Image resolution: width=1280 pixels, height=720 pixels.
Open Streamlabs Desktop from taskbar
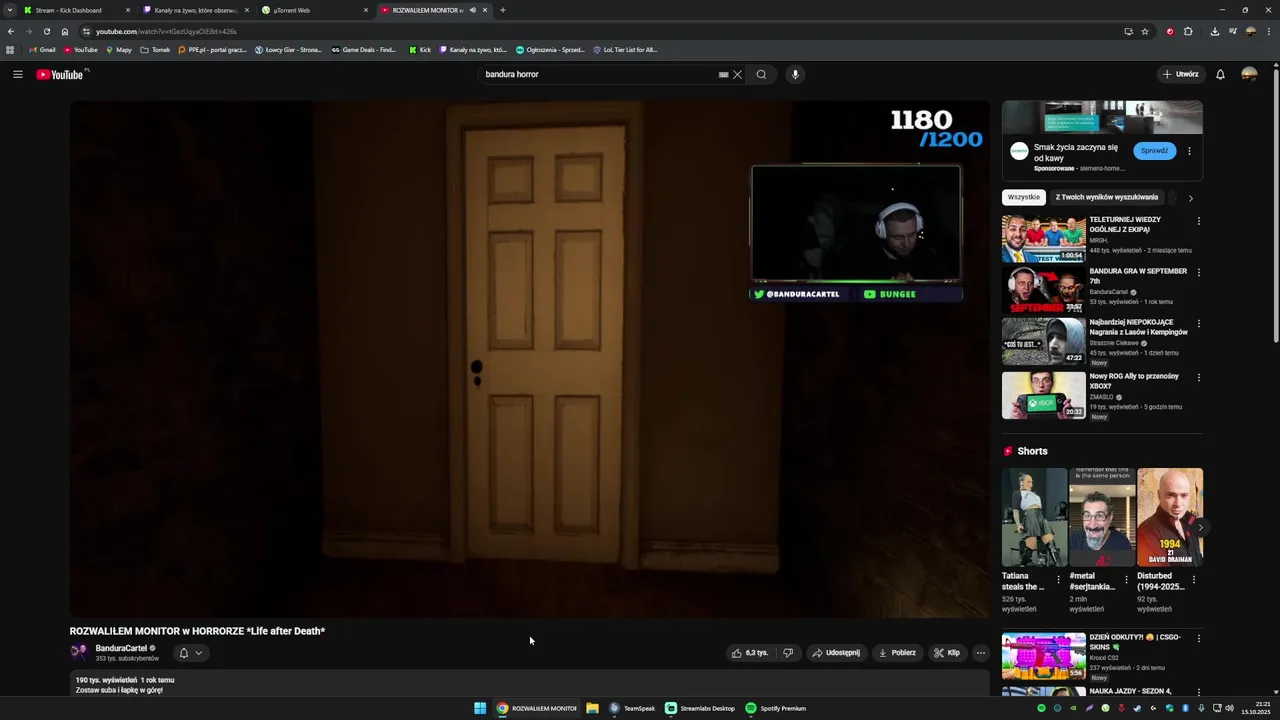pos(700,708)
